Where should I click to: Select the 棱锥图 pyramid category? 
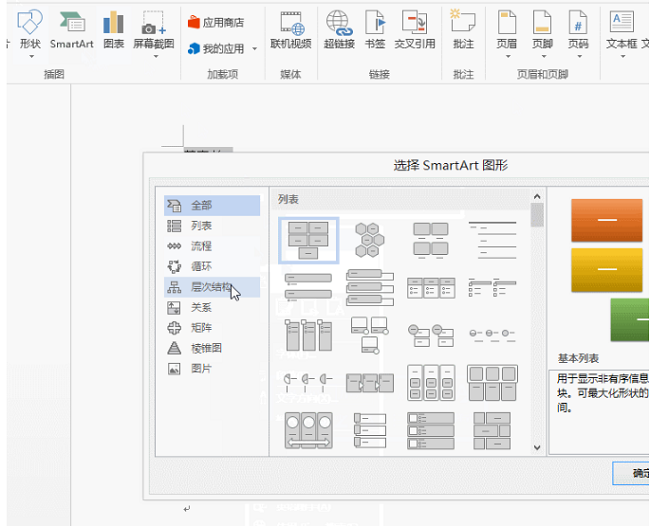(212, 348)
